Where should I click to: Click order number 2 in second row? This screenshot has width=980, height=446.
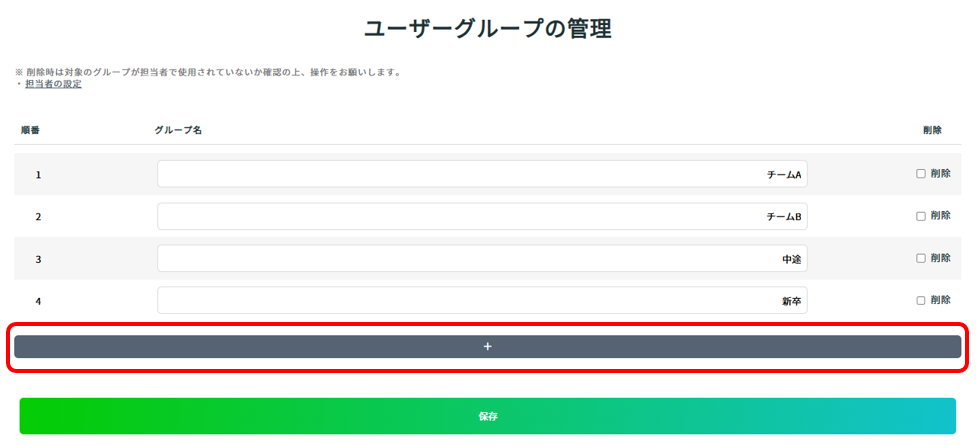click(x=38, y=217)
